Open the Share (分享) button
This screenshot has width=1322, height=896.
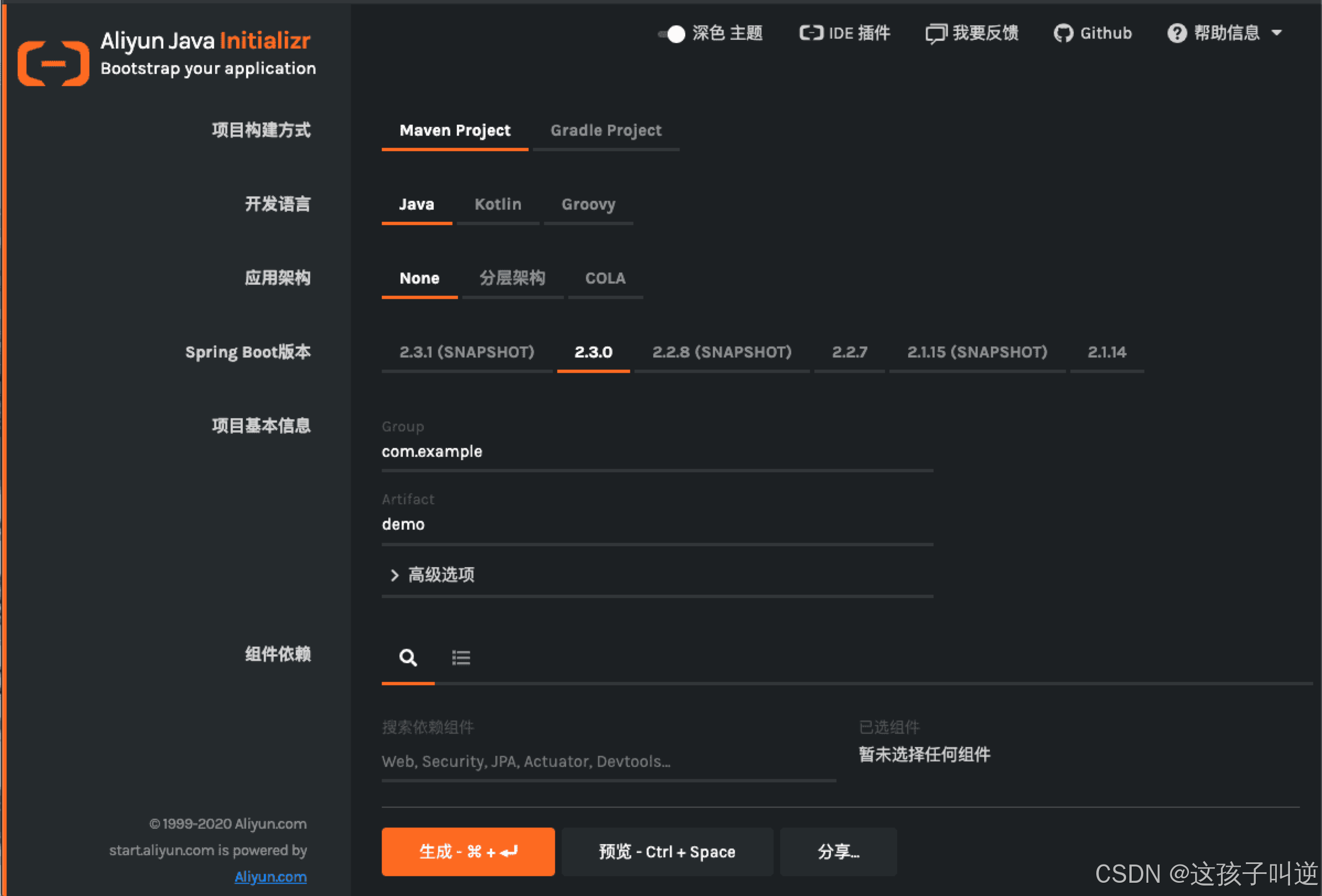(x=838, y=852)
